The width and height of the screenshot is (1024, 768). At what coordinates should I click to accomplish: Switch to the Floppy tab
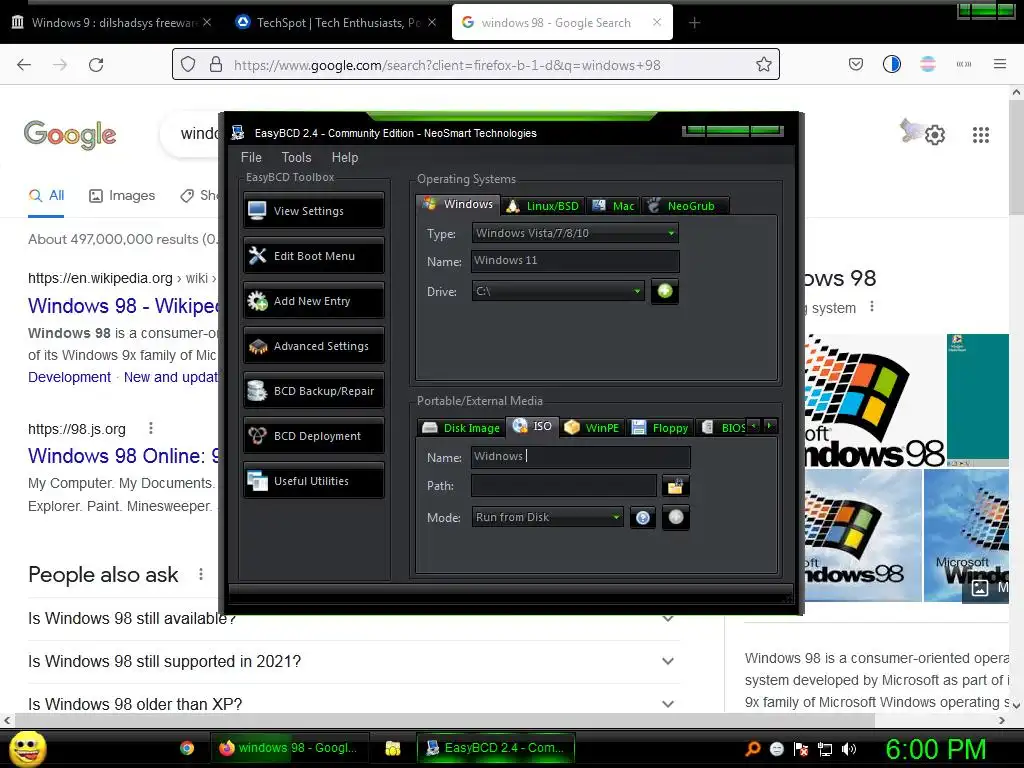point(660,428)
